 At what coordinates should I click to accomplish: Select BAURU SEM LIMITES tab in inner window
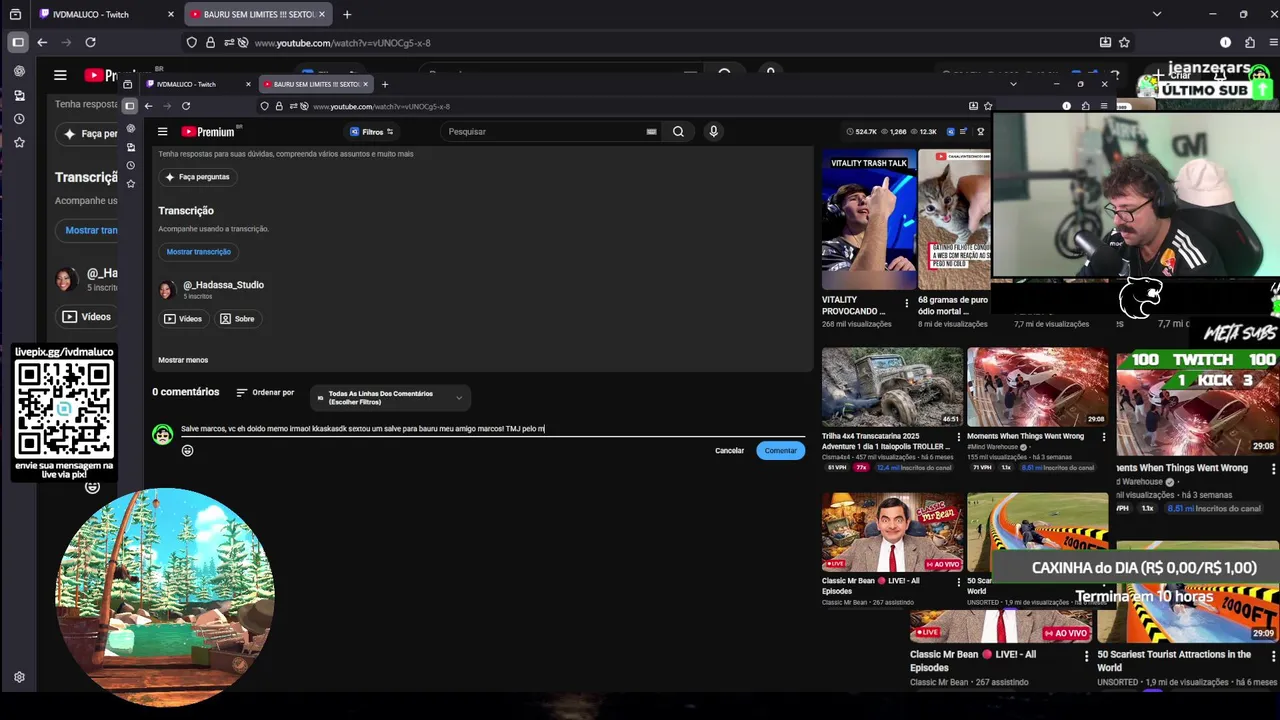[315, 84]
